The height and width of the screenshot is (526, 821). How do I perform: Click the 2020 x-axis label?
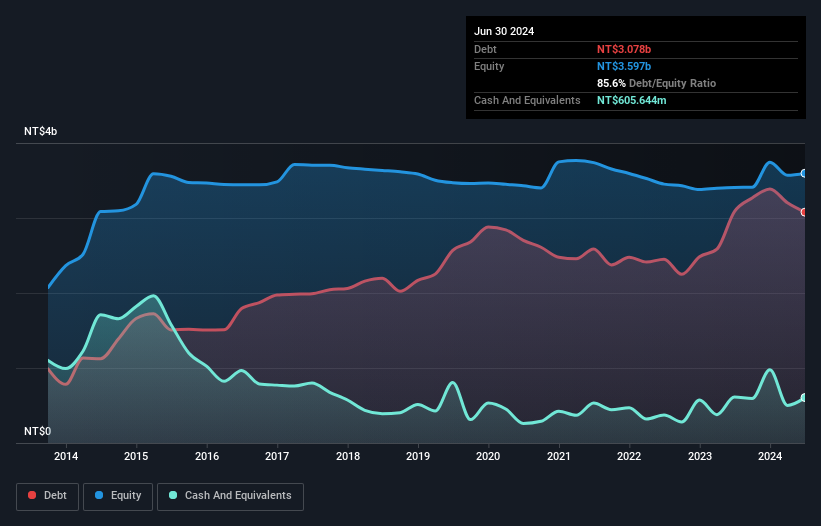pyautogui.click(x=488, y=456)
